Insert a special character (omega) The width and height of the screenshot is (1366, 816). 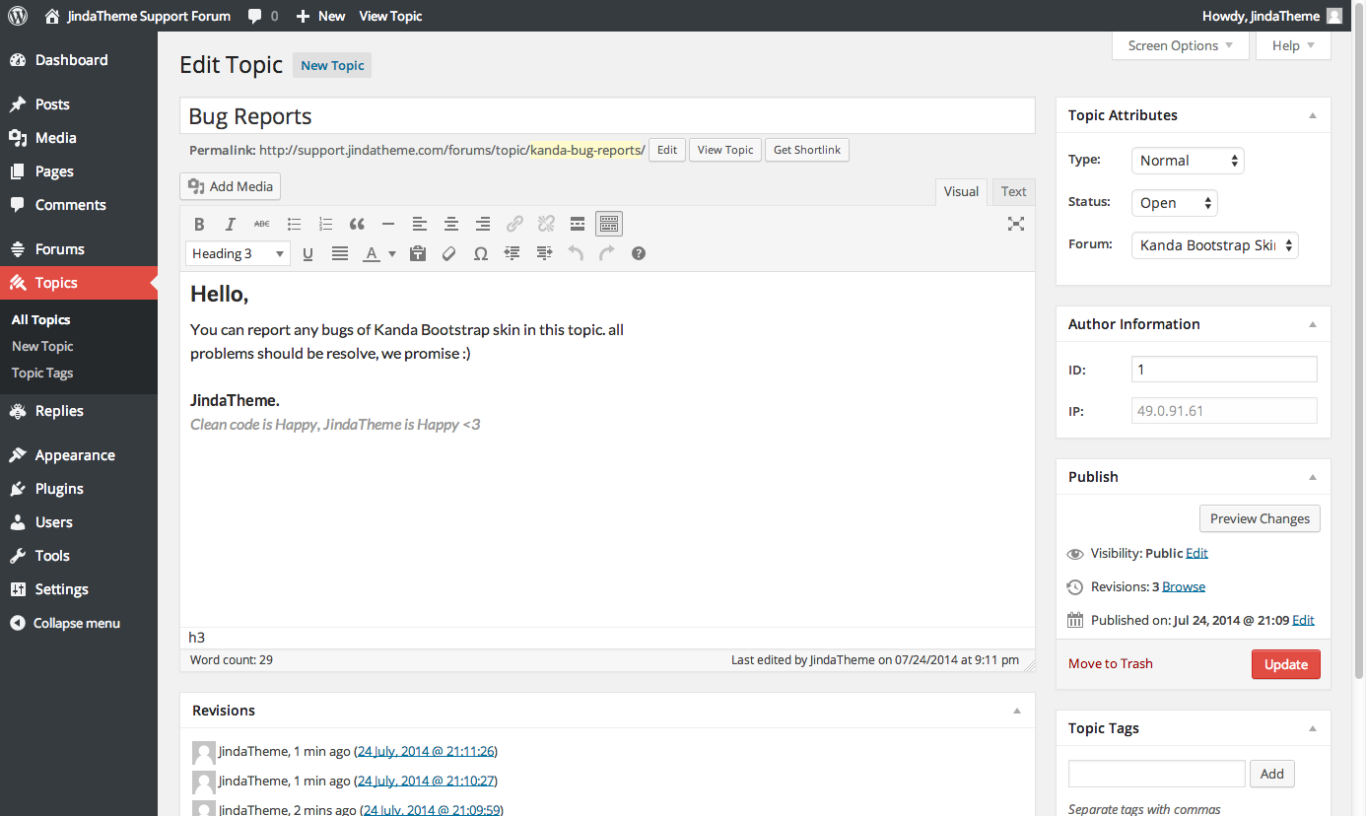481,254
